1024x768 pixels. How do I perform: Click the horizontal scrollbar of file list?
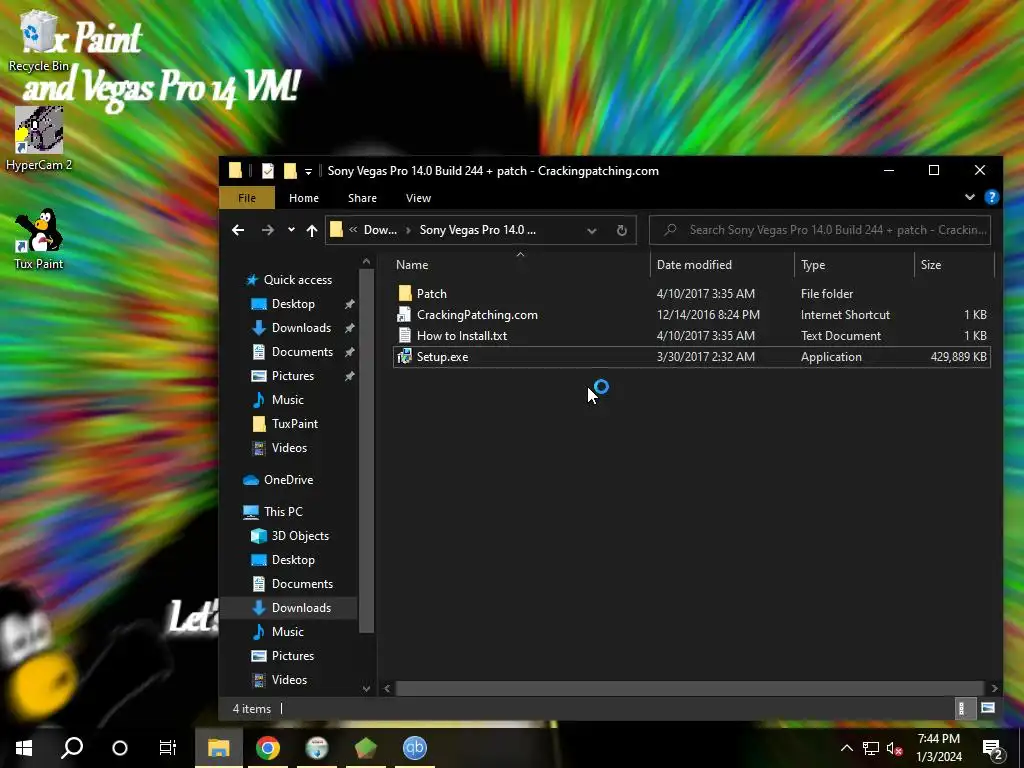pos(689,688)
